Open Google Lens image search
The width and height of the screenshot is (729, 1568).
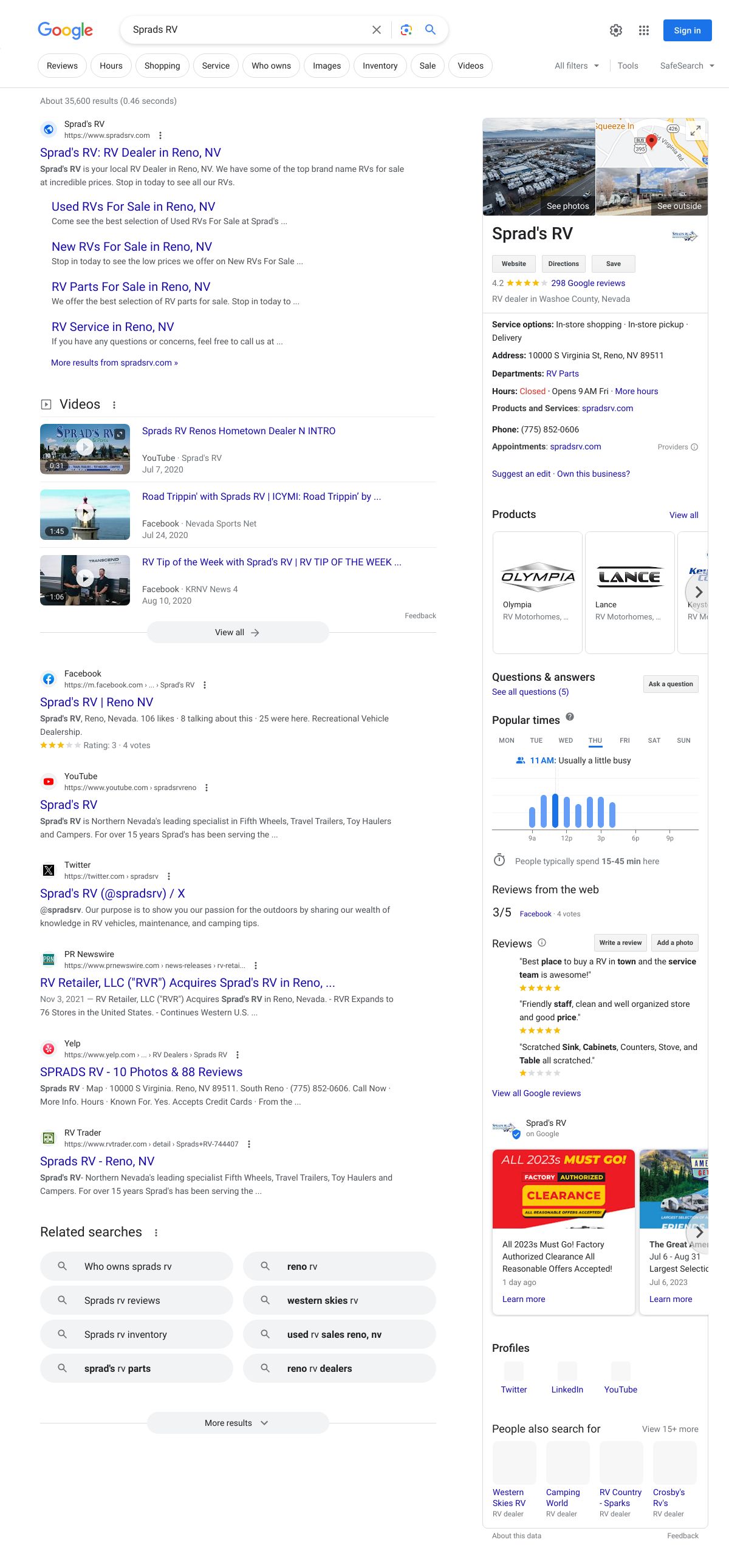point(406,30)
